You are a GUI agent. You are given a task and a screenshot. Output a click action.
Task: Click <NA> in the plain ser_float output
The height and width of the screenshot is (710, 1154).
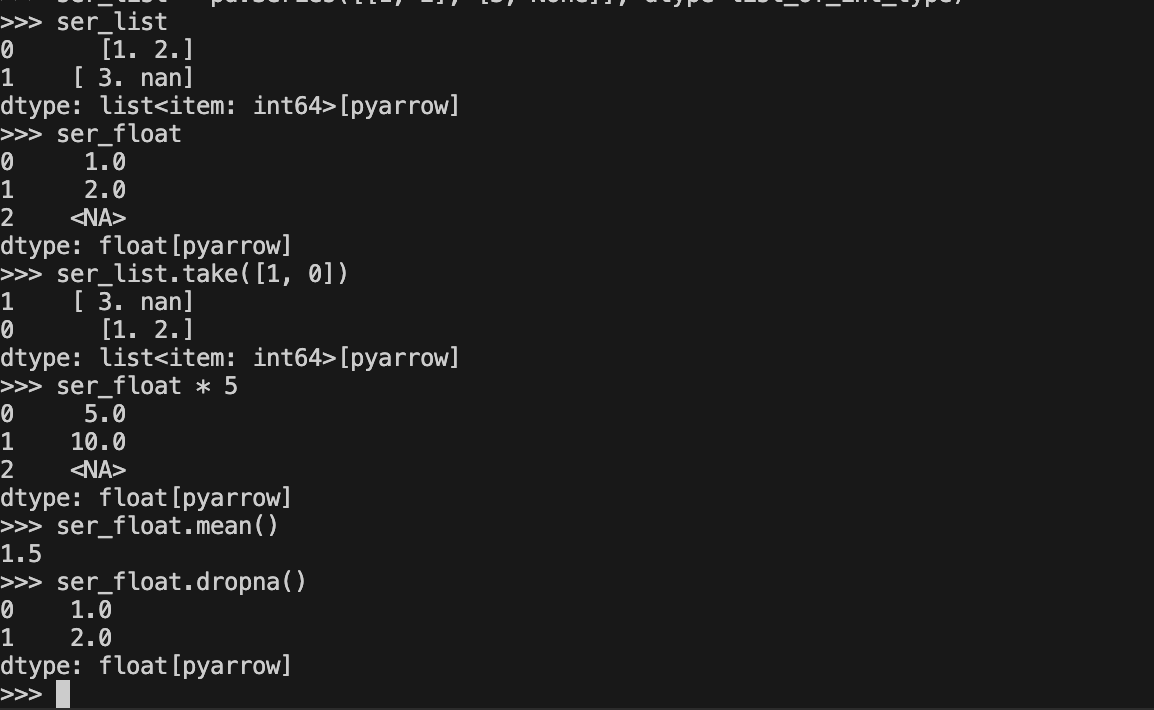point(98,219)
